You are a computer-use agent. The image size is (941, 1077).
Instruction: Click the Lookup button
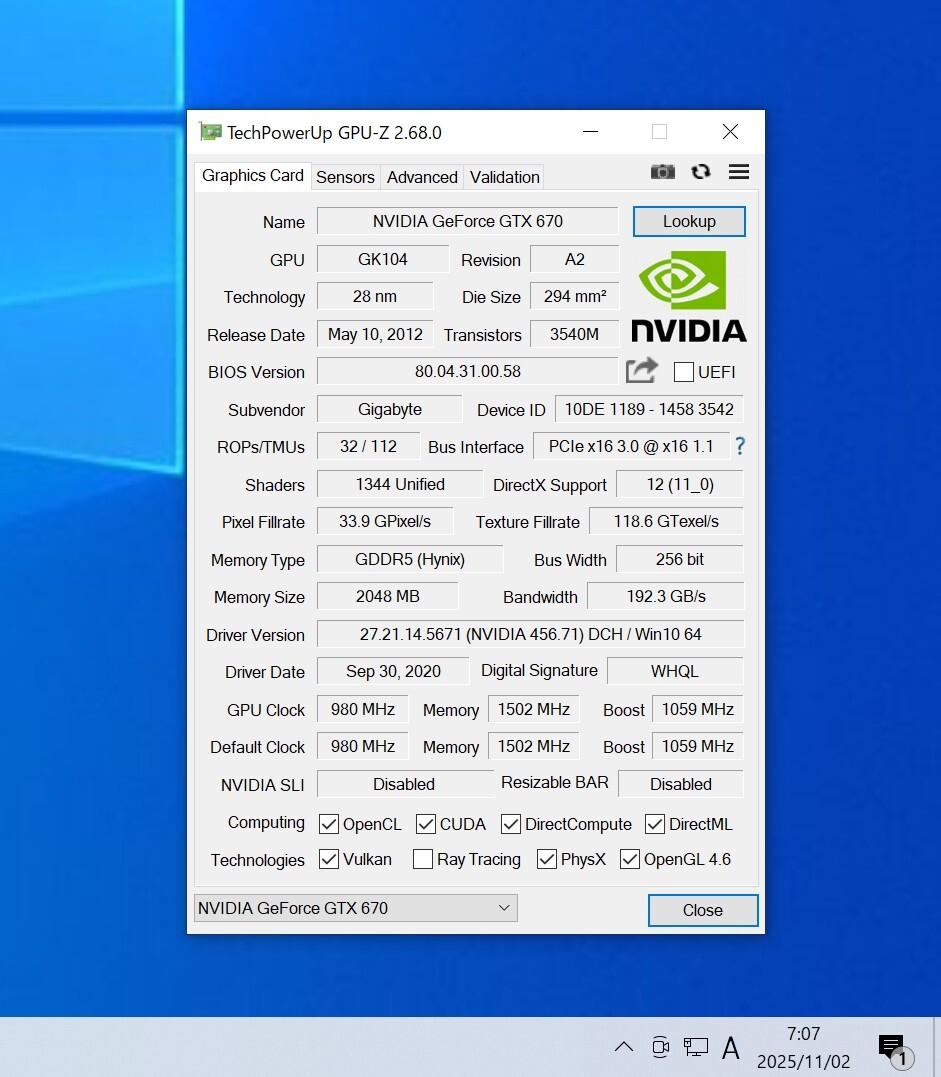click(x=689, y=221)
